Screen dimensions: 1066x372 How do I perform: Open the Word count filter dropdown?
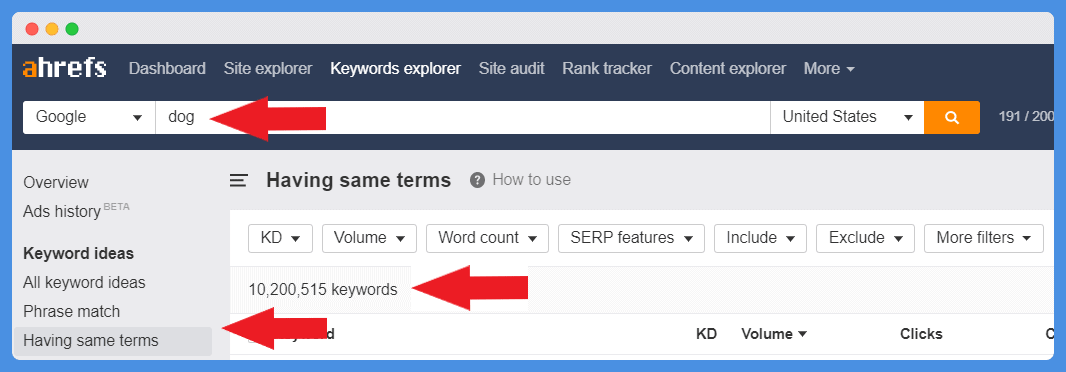click(487, 238)
